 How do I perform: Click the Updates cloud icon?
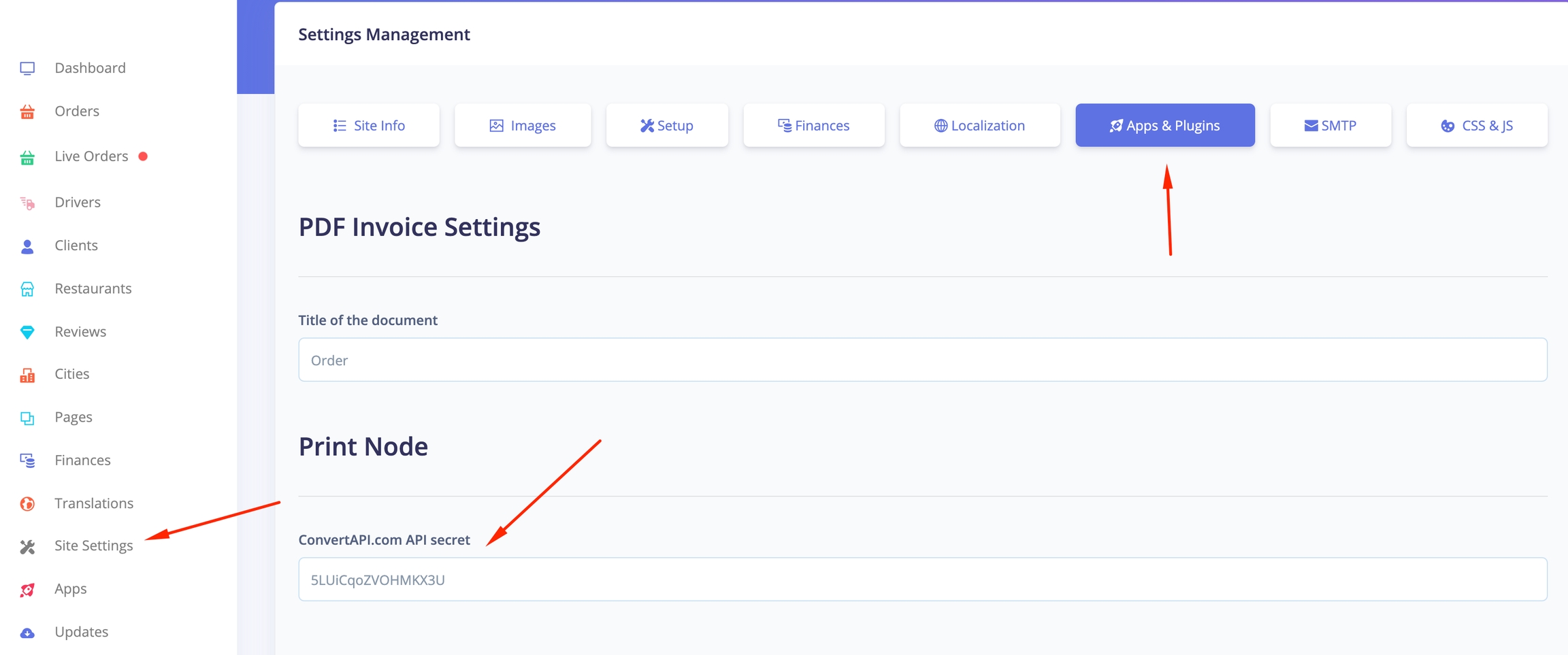(x=27, y=633)
